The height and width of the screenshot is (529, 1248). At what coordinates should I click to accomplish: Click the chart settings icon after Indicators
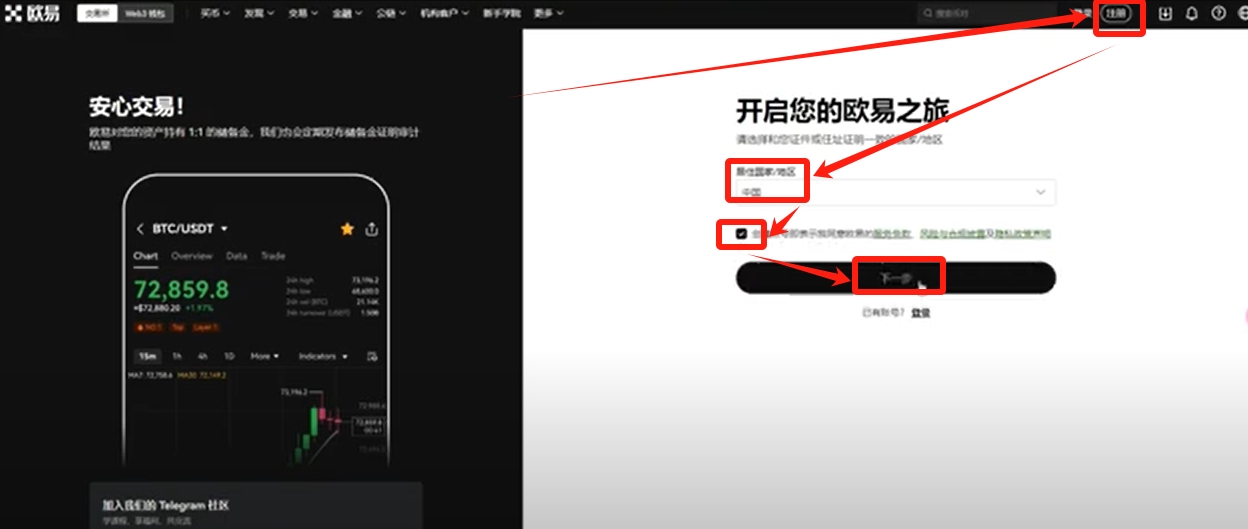point(372,356)
